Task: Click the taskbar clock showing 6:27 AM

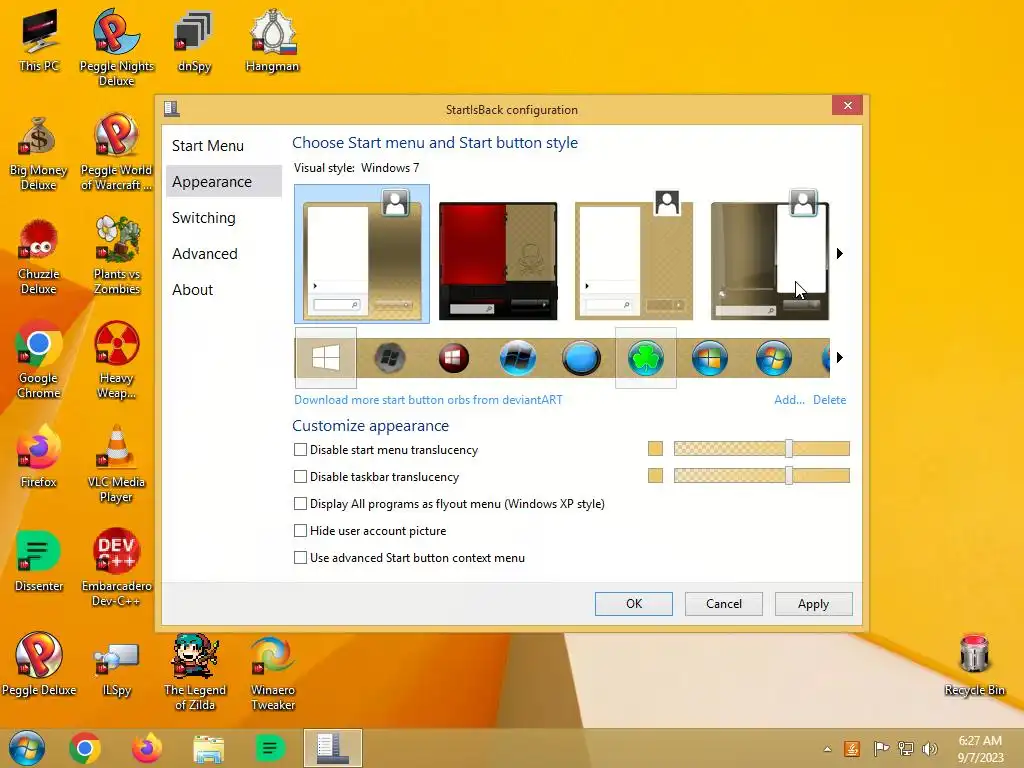Action: click(980, 749)
